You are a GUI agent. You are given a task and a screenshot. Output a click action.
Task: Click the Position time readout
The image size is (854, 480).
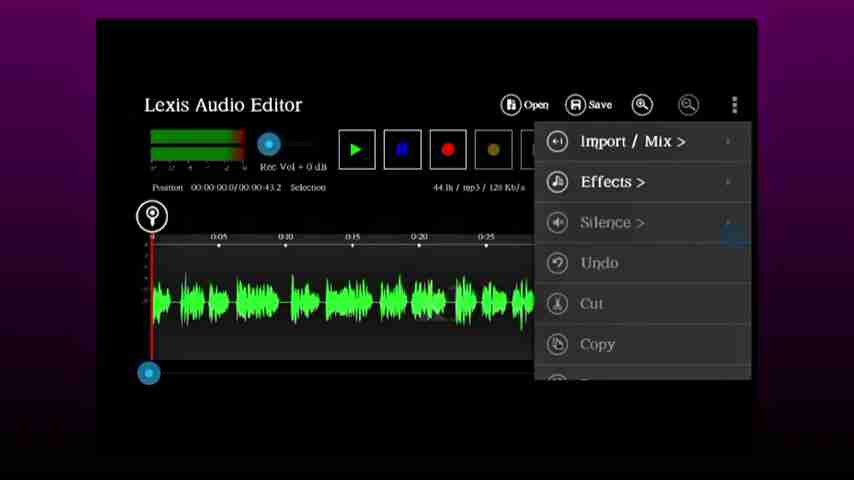click(x=236, y=187)
